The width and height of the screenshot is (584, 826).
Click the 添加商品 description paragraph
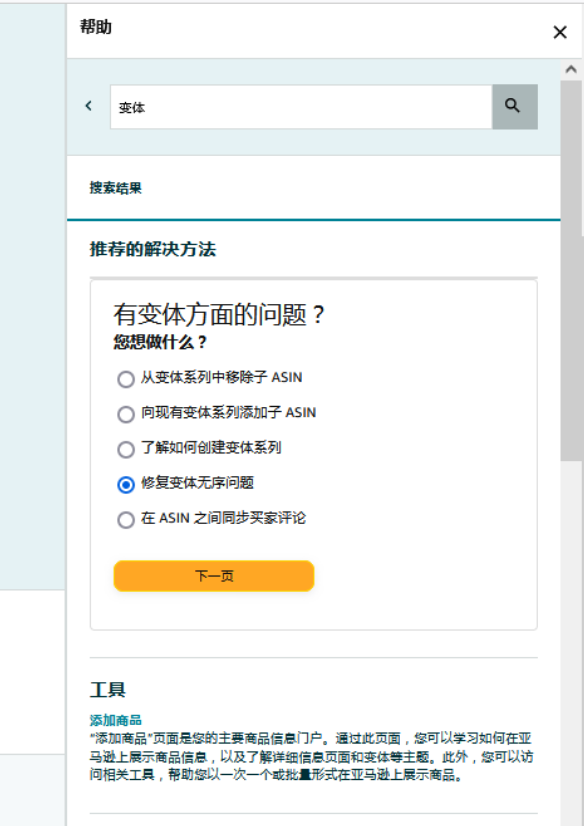pyautogui.click(x=311, y=756)
